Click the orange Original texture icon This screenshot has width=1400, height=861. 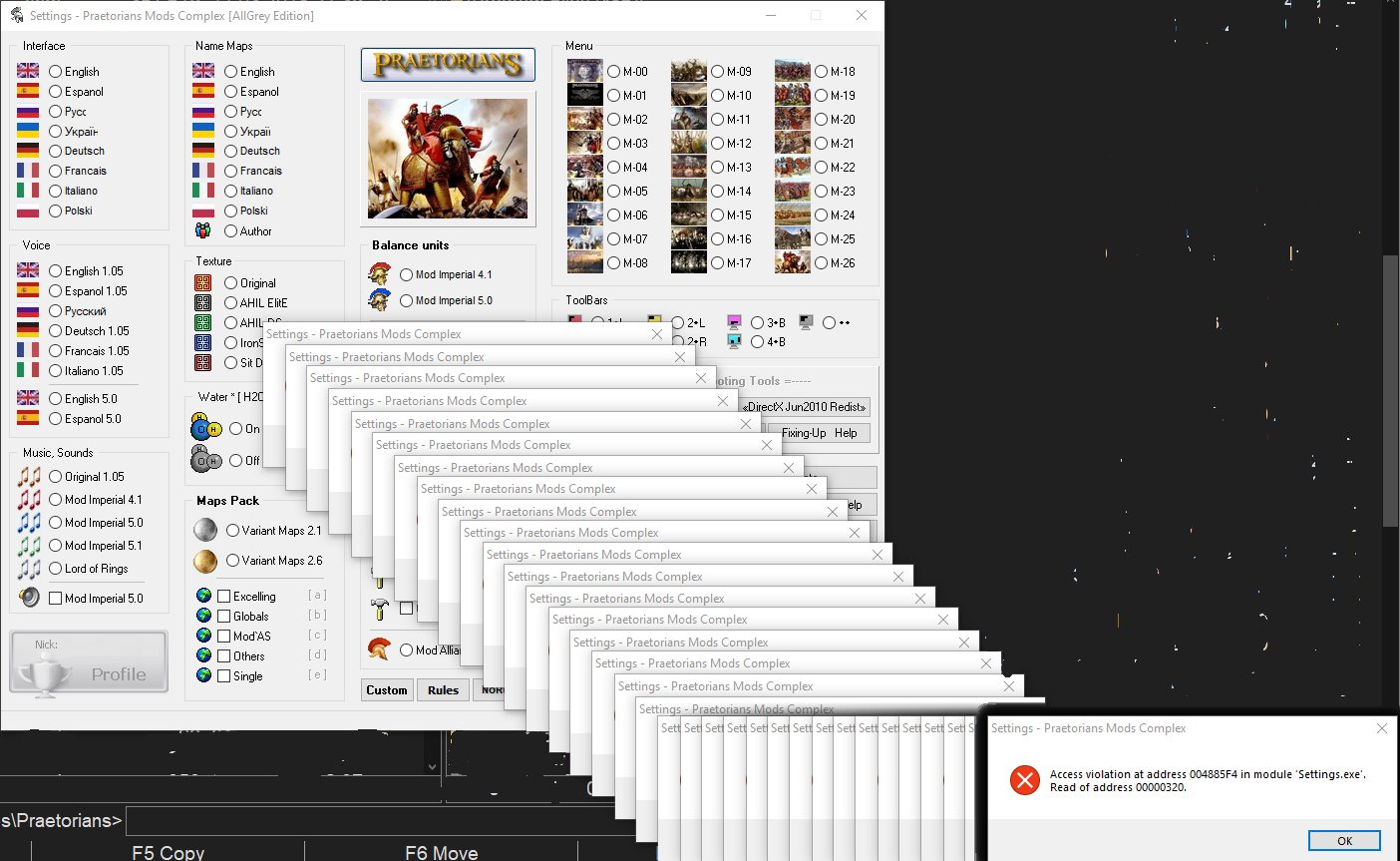(203, 282)
